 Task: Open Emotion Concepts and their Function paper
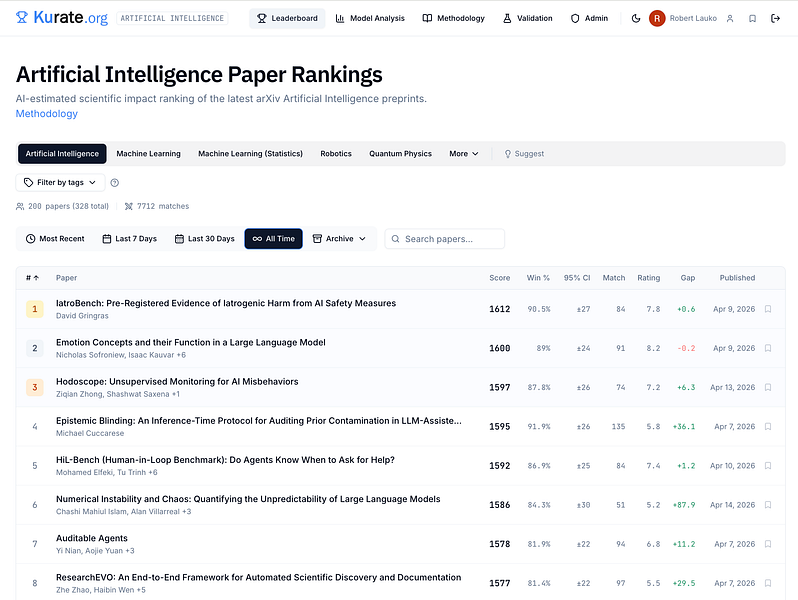point(191,342)
